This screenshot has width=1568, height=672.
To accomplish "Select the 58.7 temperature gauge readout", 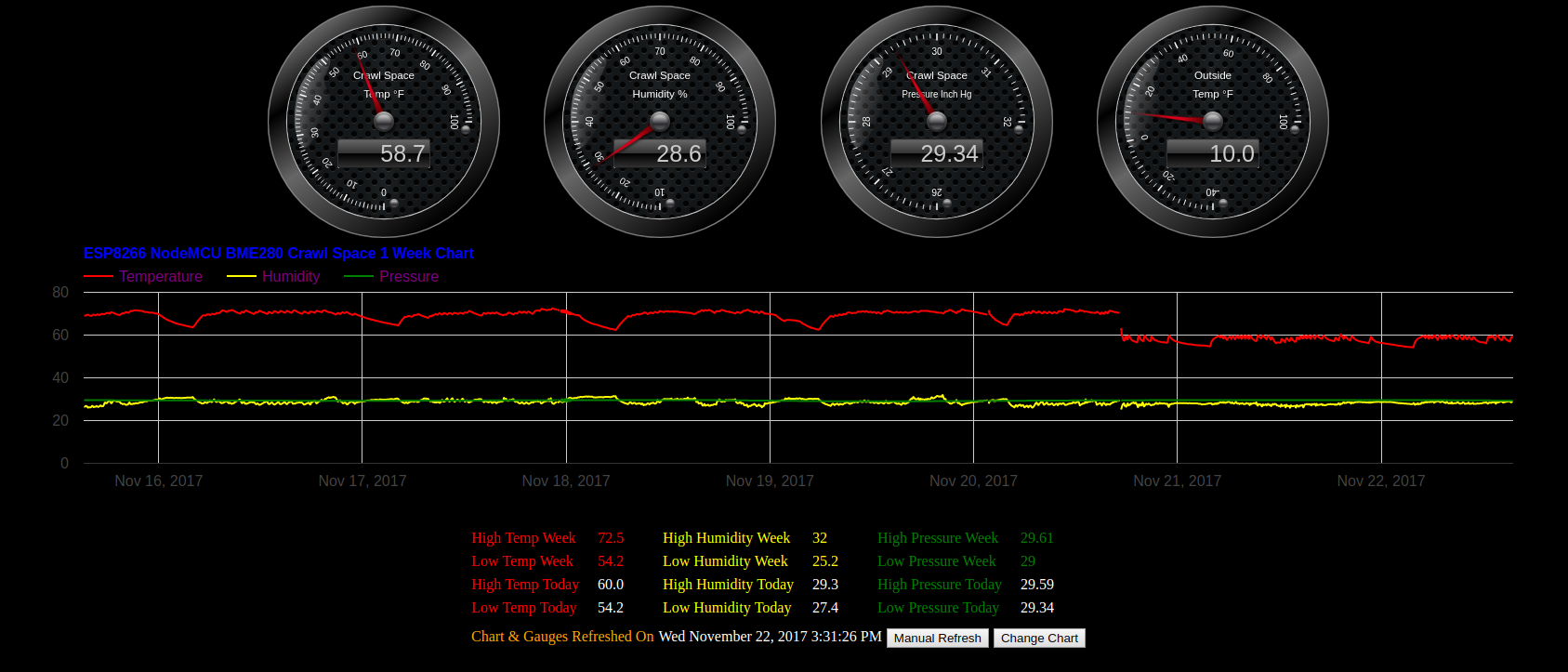I will pyautogui.click(x=384, y=153).
